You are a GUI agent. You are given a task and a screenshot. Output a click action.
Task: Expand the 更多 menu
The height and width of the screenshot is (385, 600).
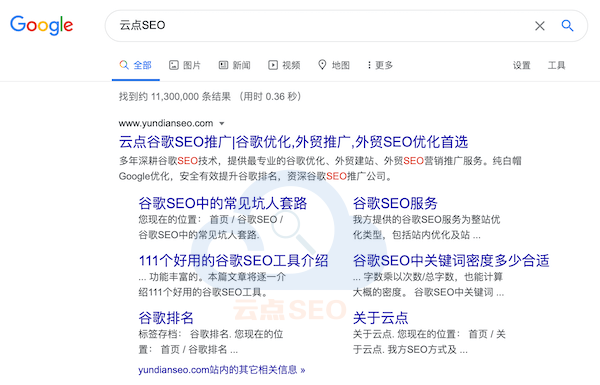pyautogui.click(x=380, y=65)
